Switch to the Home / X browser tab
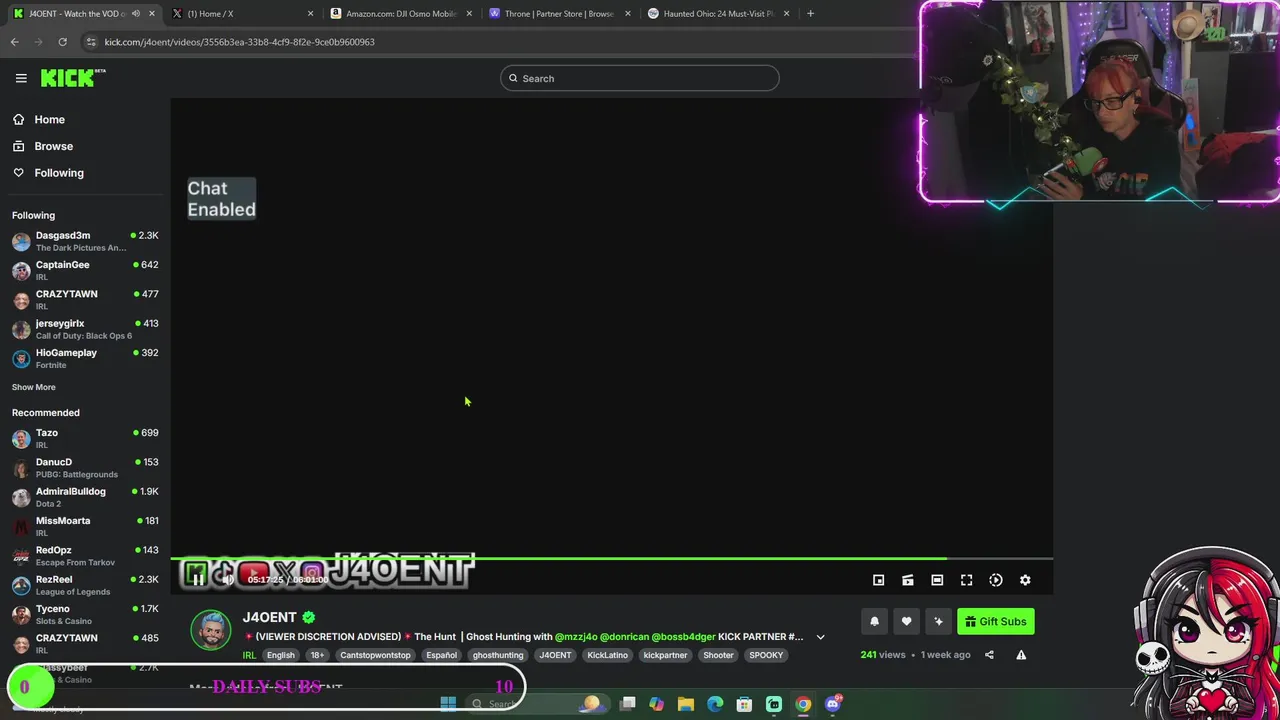 tap(241, 14)
